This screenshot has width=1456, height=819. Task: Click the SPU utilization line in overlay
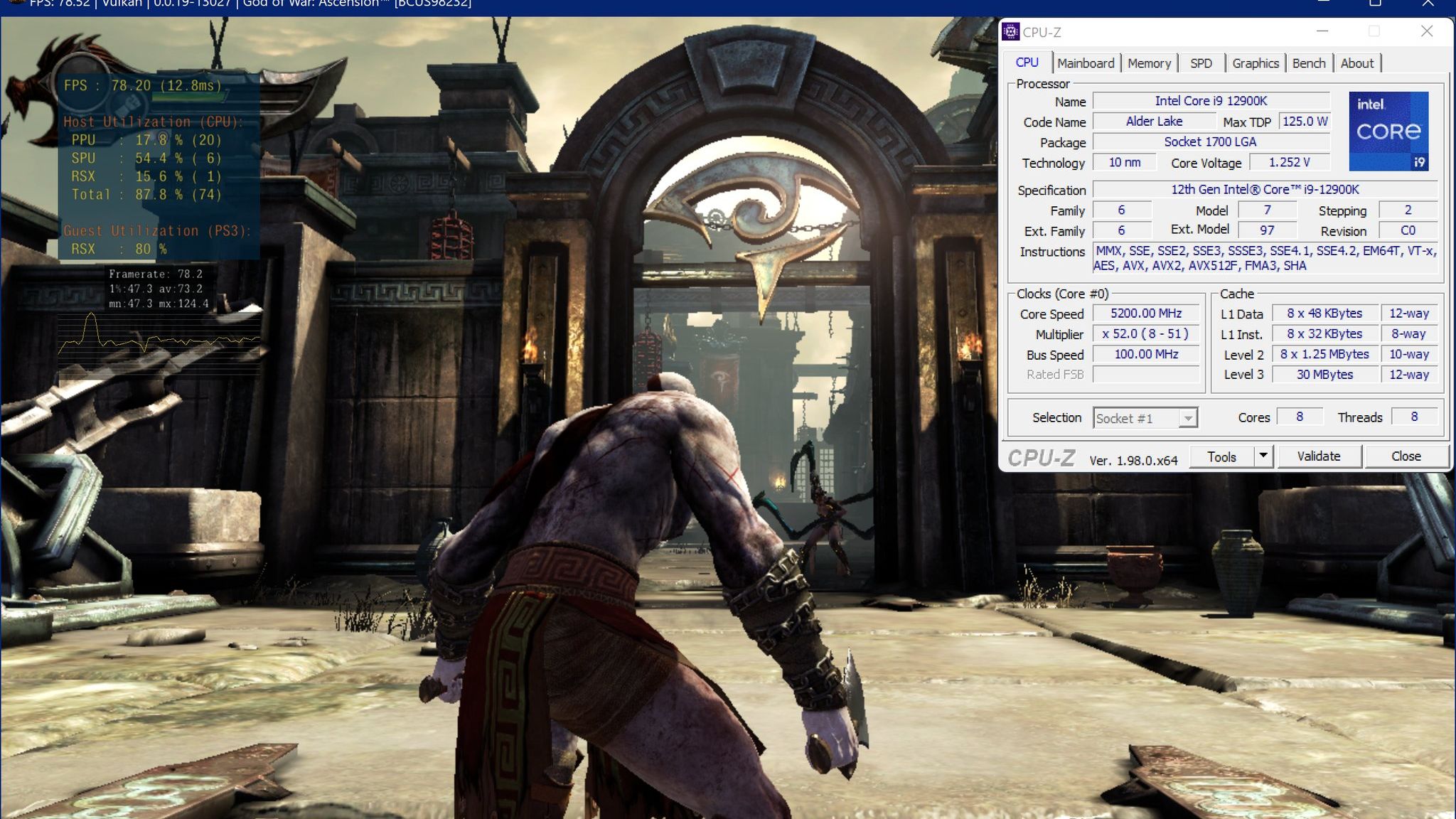click(x=146, y=159)
